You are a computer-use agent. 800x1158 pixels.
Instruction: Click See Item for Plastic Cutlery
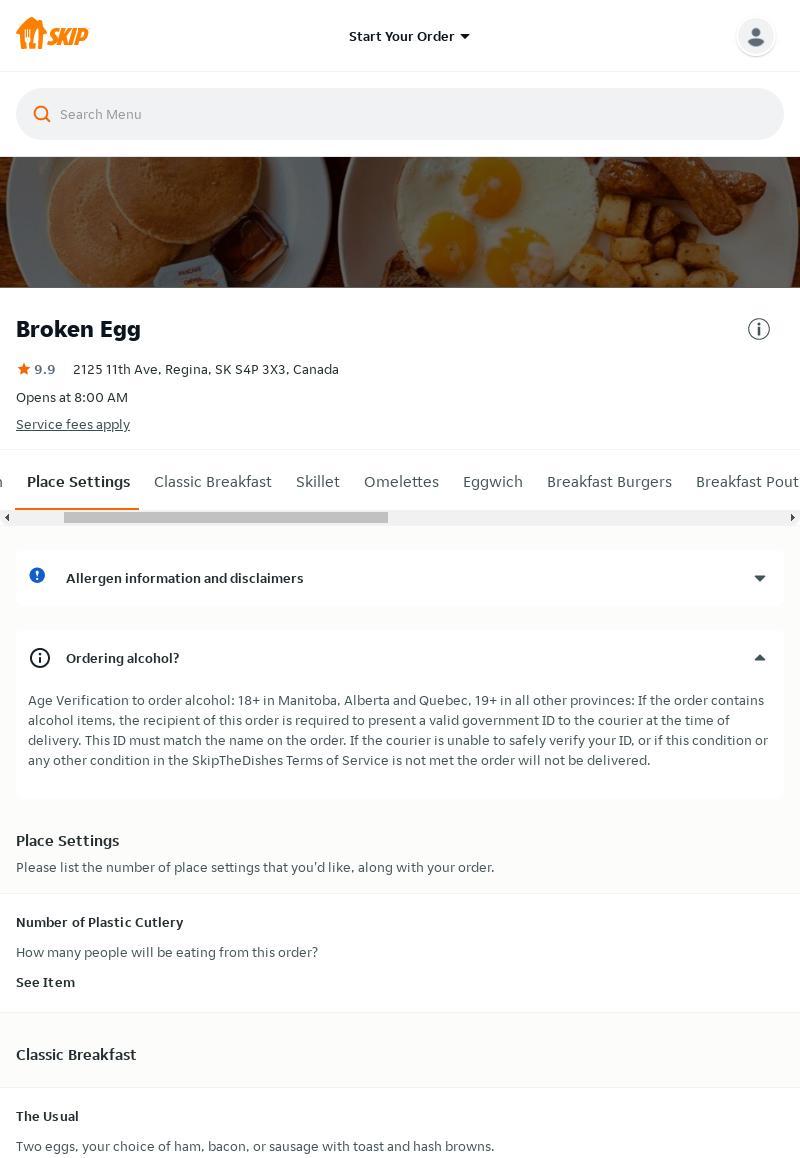[45, 982]
